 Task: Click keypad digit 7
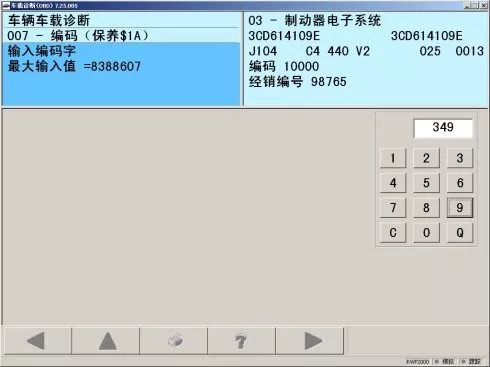pos(393,208)
